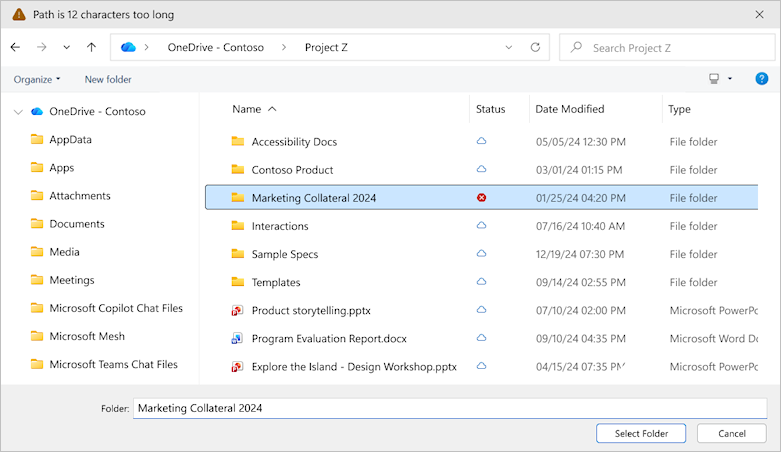Sort by the Status column header
This screenshot has height=452, width=781.
coord(491,109)
